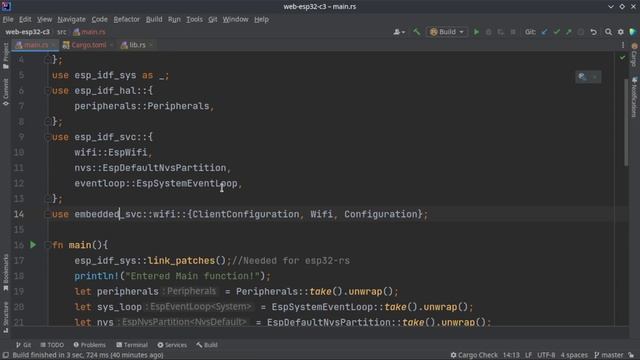Click the main.rs breadcrumb in navigation bar
This screenshot has height=360, width=640.
tap(89, 32)
